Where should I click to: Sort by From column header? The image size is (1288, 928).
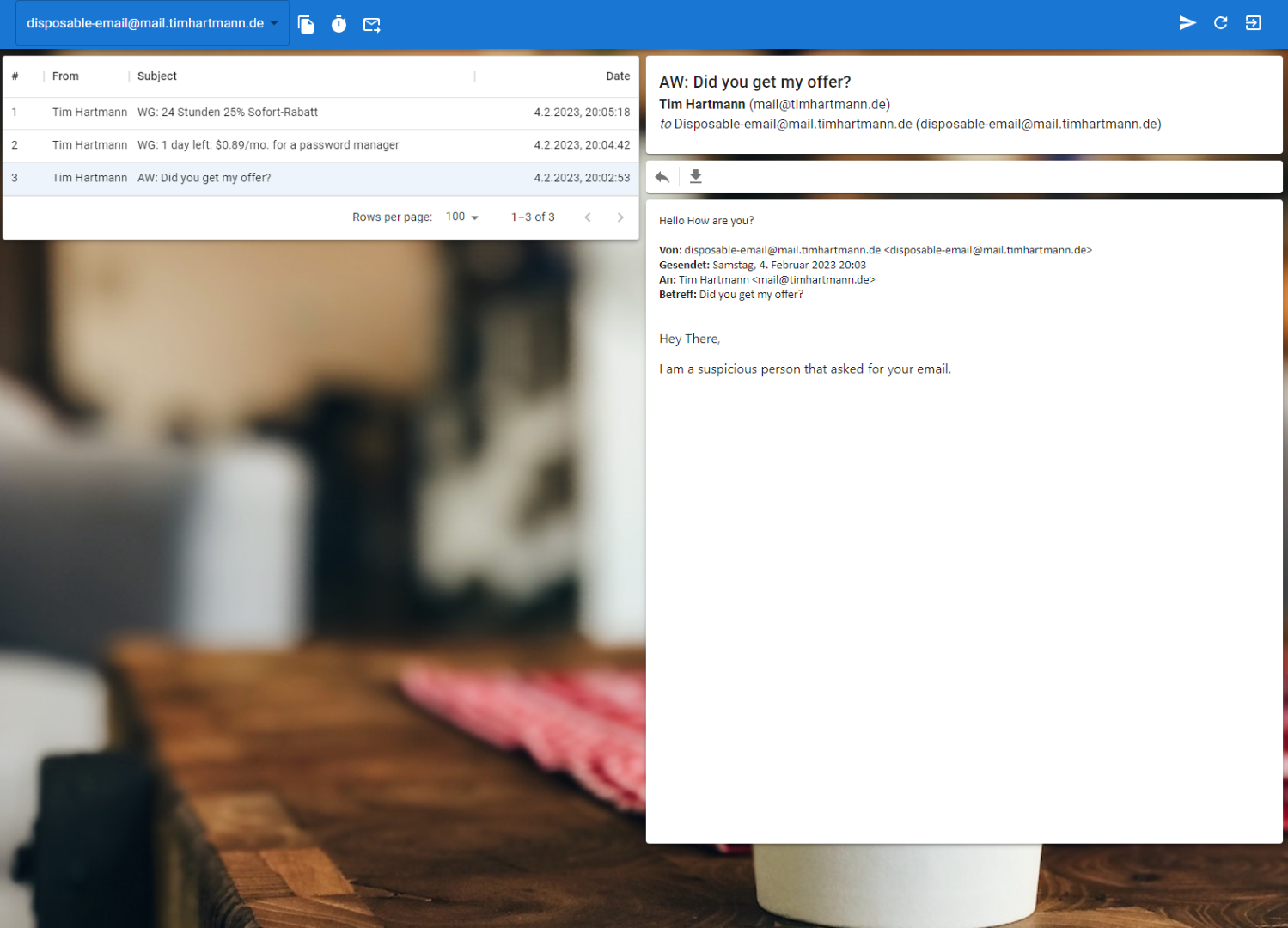(x=65, y=76)
